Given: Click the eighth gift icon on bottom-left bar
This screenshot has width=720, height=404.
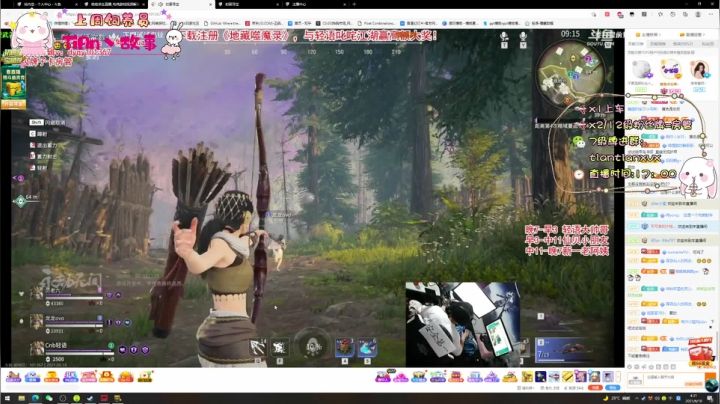Looking at the screenshot, I should click(145, 377).
